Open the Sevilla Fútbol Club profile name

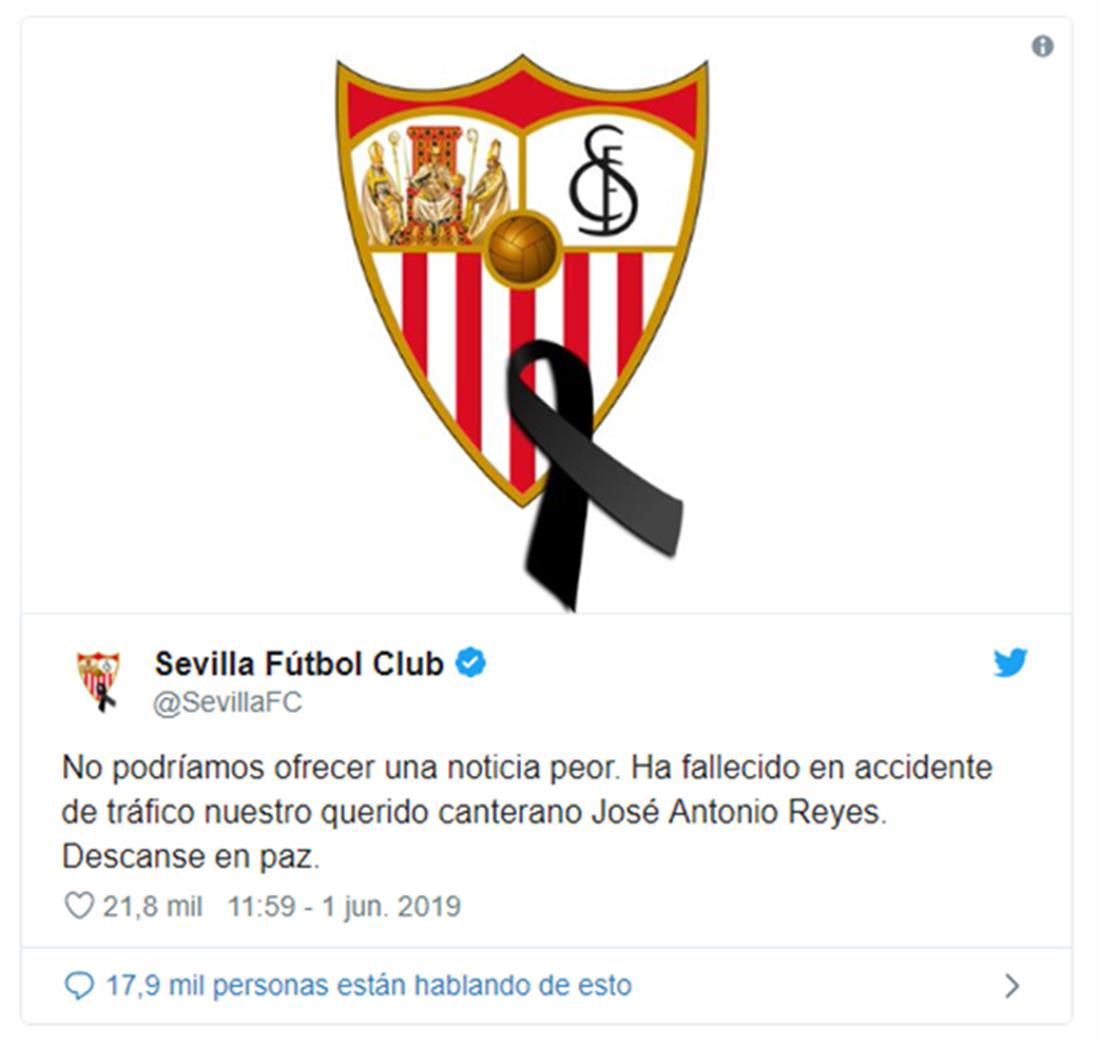pos(300,664)
